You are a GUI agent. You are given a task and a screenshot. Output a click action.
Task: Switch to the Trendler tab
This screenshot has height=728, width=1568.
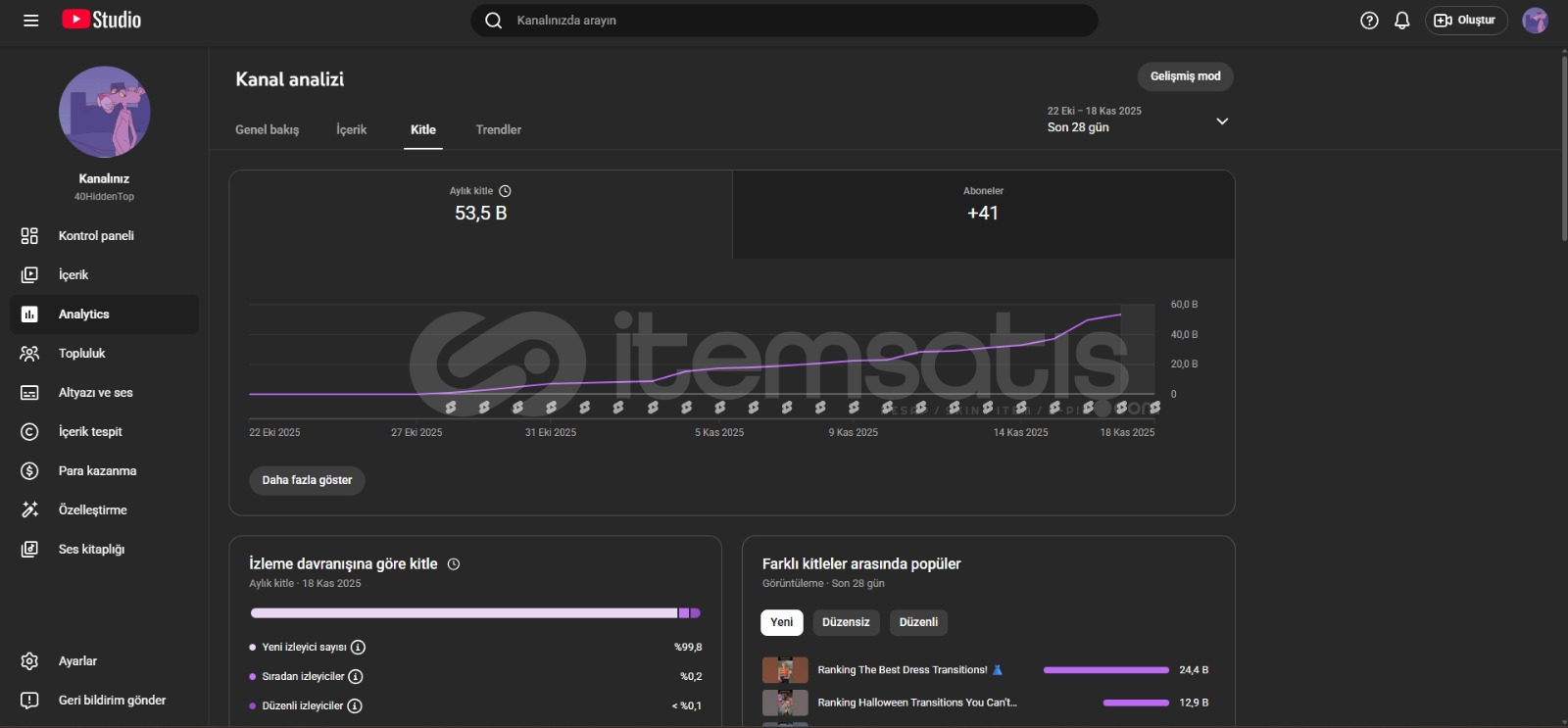498,129
